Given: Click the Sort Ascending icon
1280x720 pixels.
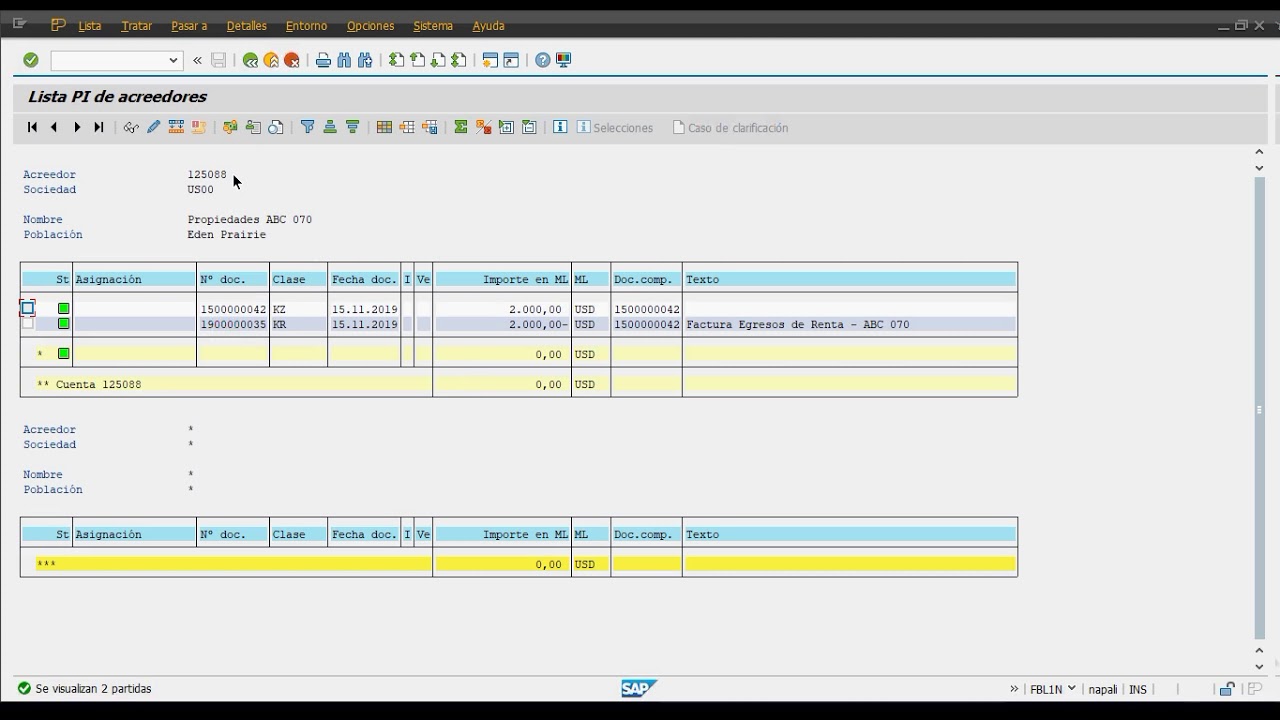Looking at the screenshot, I should (329, 127).
